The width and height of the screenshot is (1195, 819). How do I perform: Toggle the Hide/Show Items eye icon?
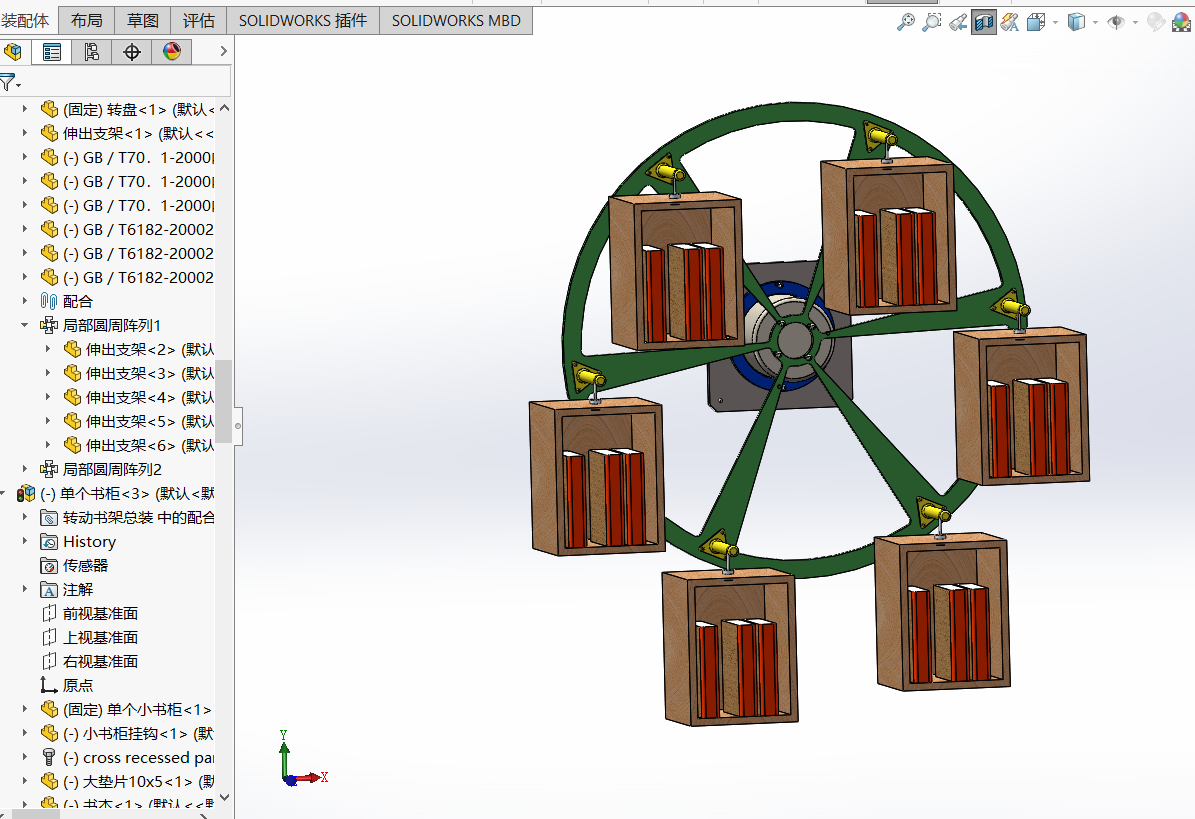click(x=1116, y=22)
